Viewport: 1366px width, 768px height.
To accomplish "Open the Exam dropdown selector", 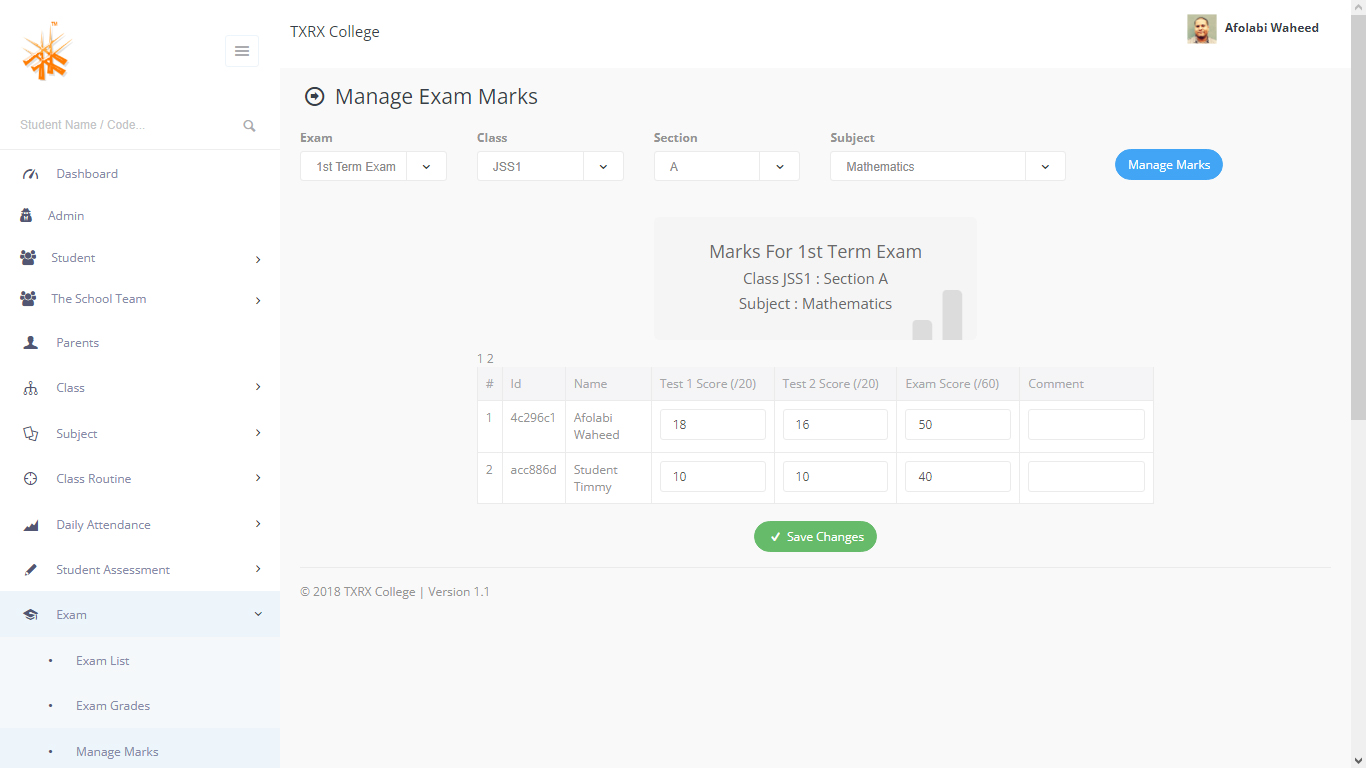I will click(373, 166).
